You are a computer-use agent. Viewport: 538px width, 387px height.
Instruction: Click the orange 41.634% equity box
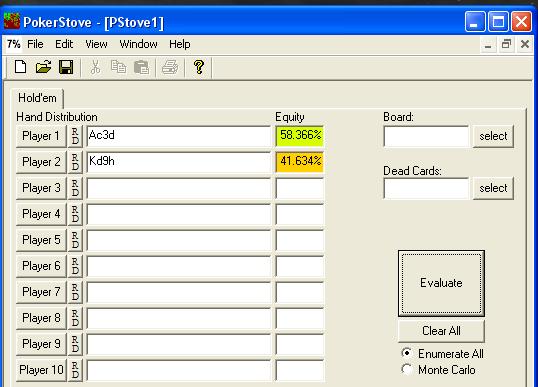pyautogui.click(x=300, y=162)
